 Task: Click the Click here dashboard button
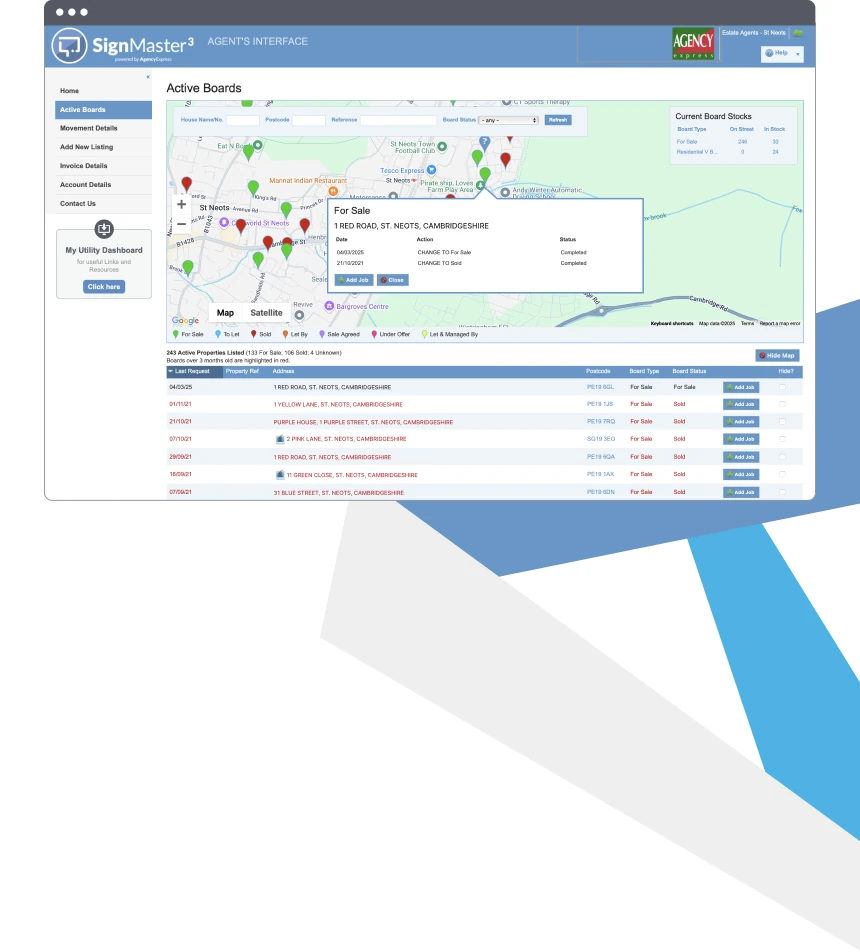coord(104,287)
